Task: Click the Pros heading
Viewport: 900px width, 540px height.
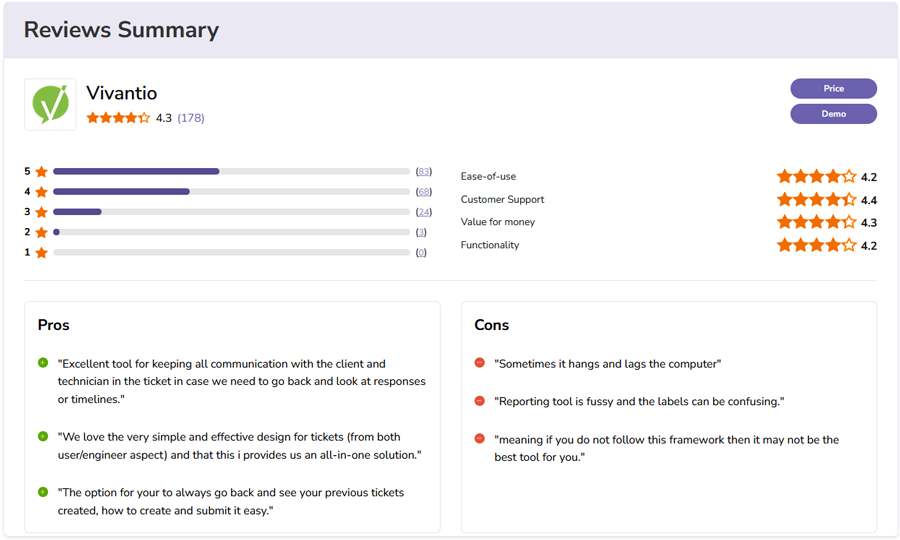Action: 53,325
